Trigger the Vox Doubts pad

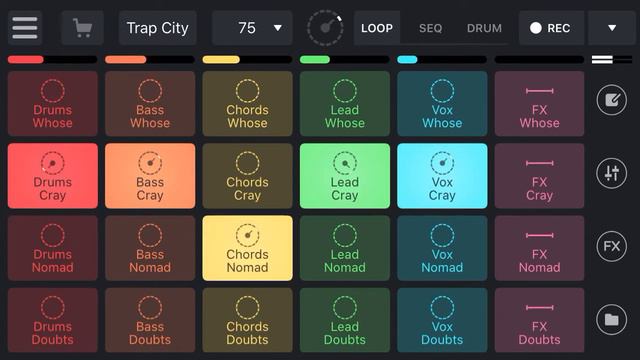[442, 320]
